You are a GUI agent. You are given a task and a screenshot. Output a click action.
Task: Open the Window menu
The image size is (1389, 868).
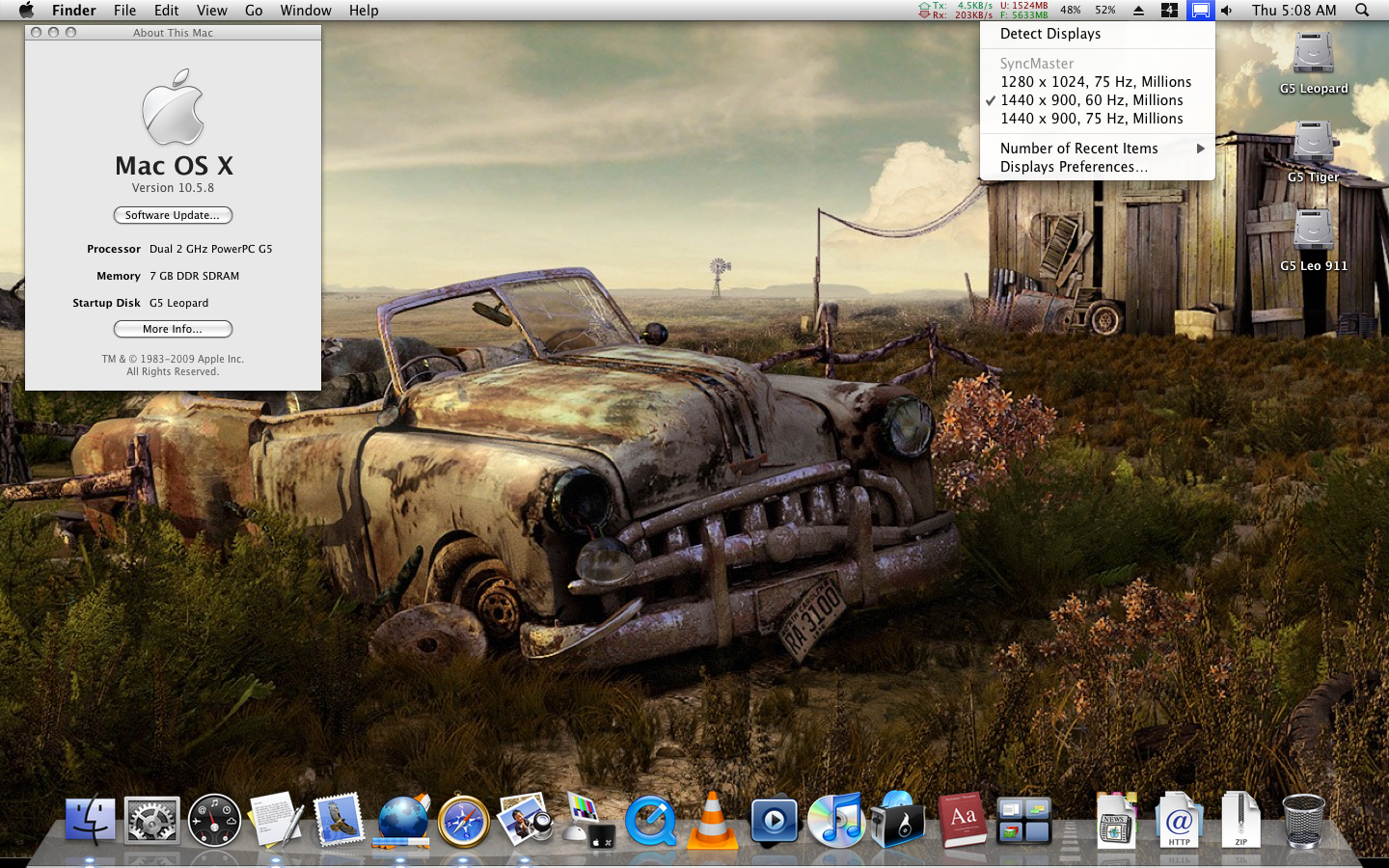coord(306,11)
